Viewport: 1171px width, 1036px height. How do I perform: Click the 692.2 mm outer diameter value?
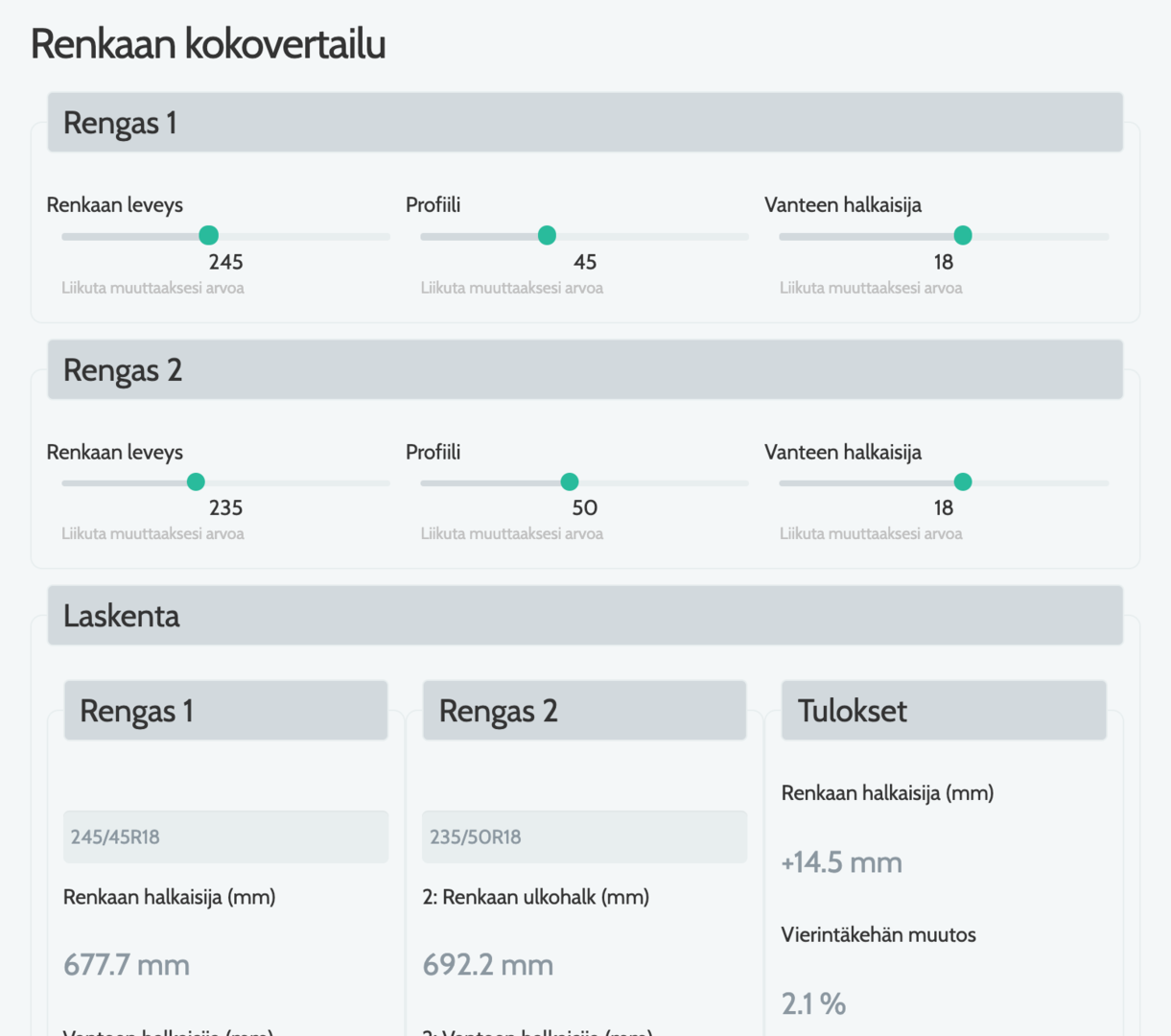pyautogui.click(x=488, y=964)
